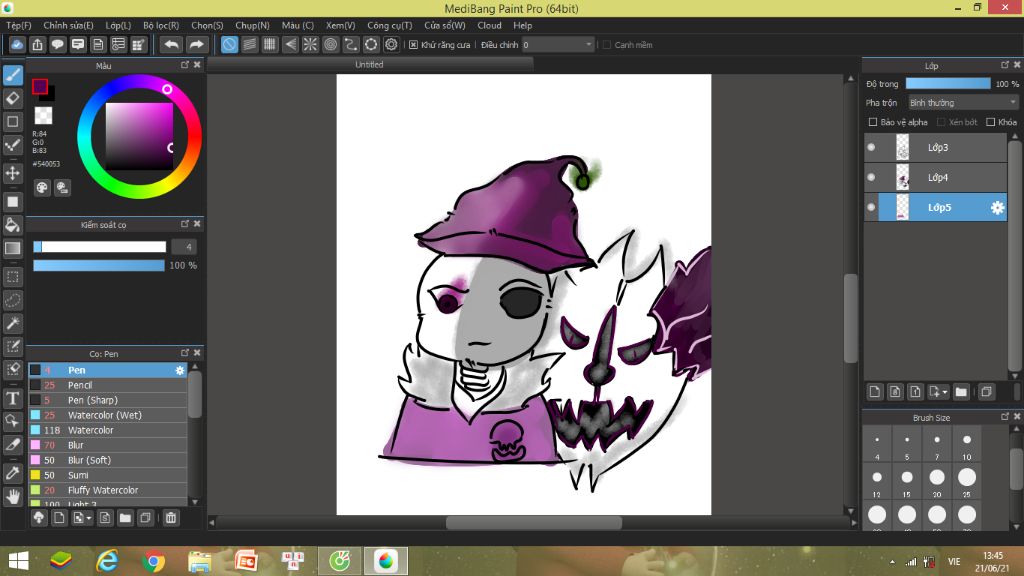Open the Pha trộn blend mode dropdown
Viewport: 1024px width, 576px height.
[963, 103]
